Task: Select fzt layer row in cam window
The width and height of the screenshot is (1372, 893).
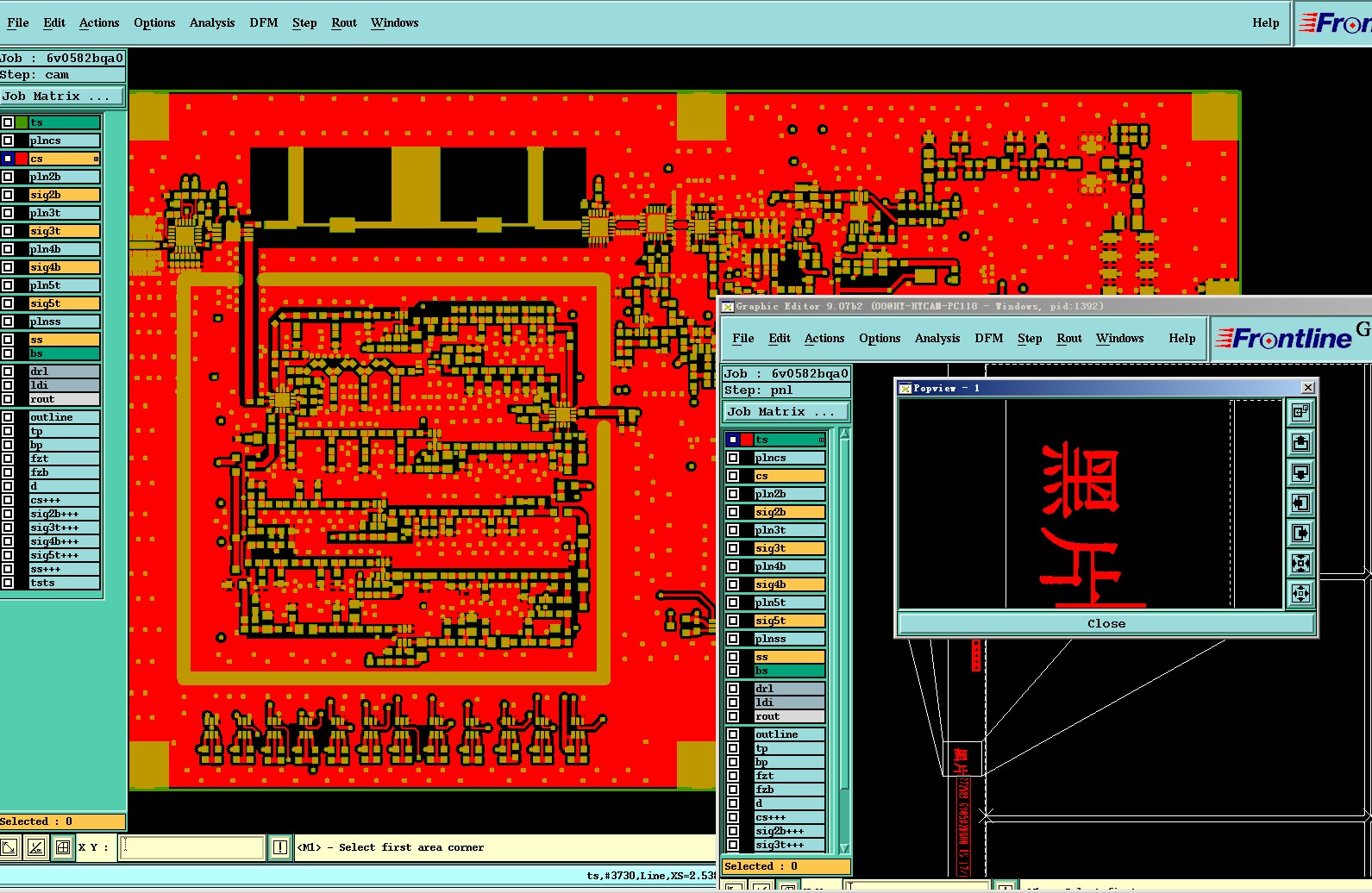Action: [x=64, y=459]
